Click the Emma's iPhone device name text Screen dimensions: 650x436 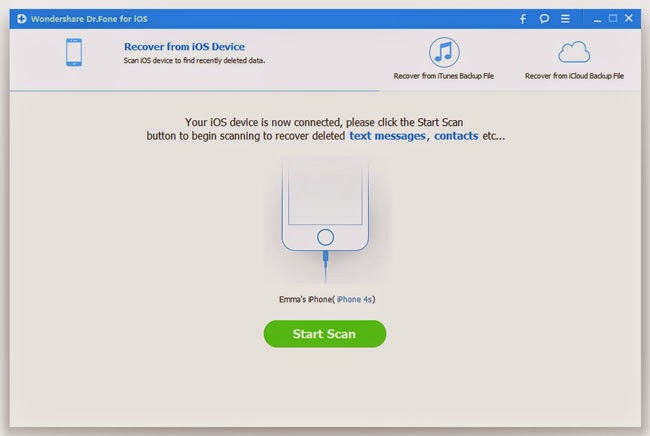pyautogui.click(x=306, y=299)
